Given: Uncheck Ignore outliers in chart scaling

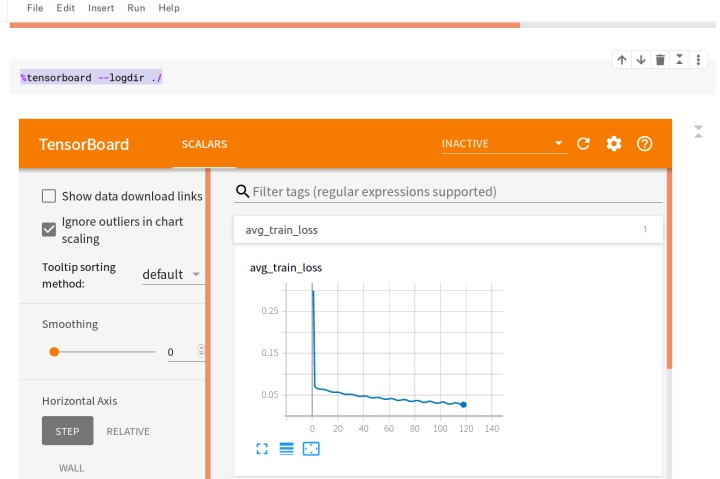Looking at the screenshot, I should [x=49, y=229].
